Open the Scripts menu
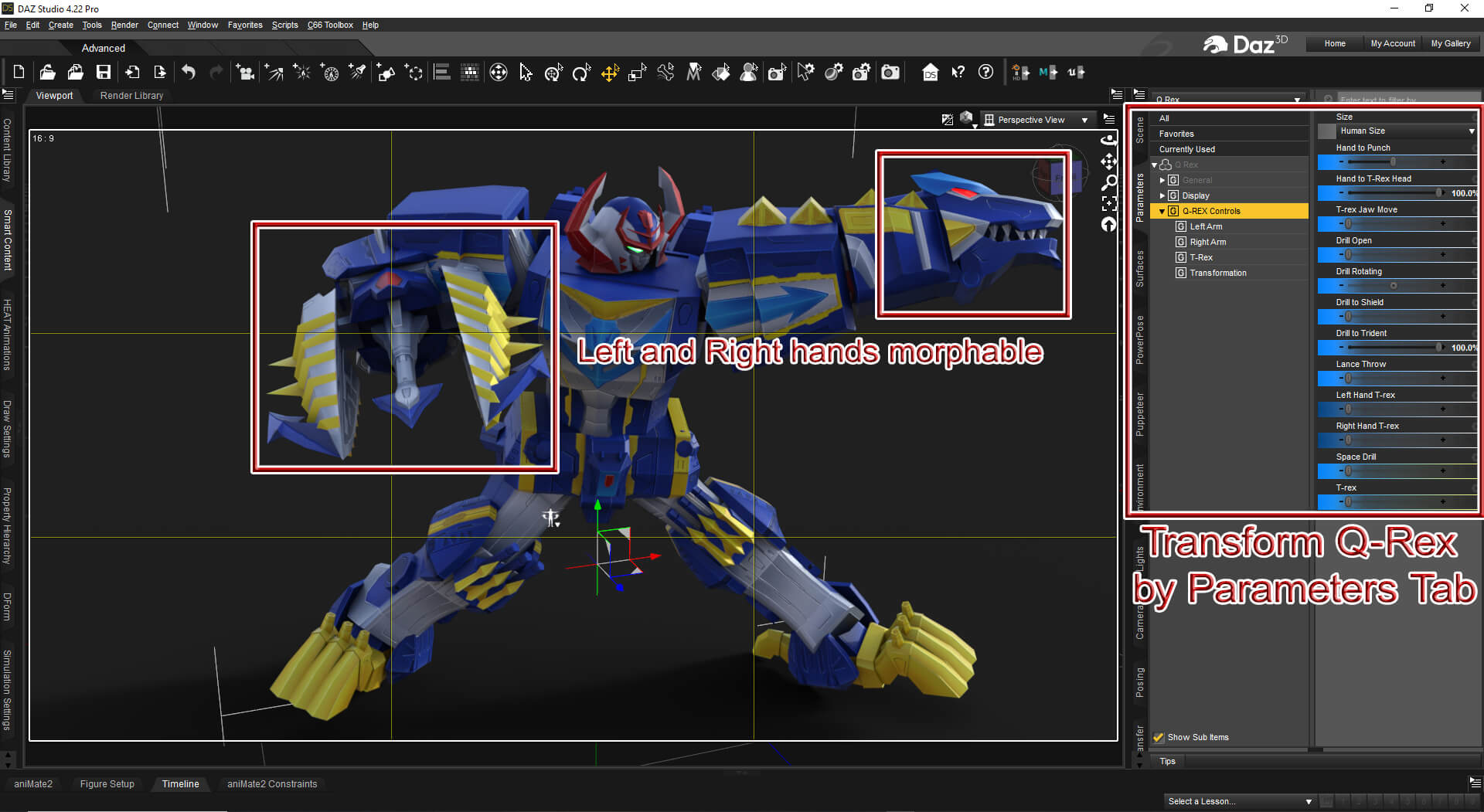This screenshot has width=1484, height=812. point(284,25)
